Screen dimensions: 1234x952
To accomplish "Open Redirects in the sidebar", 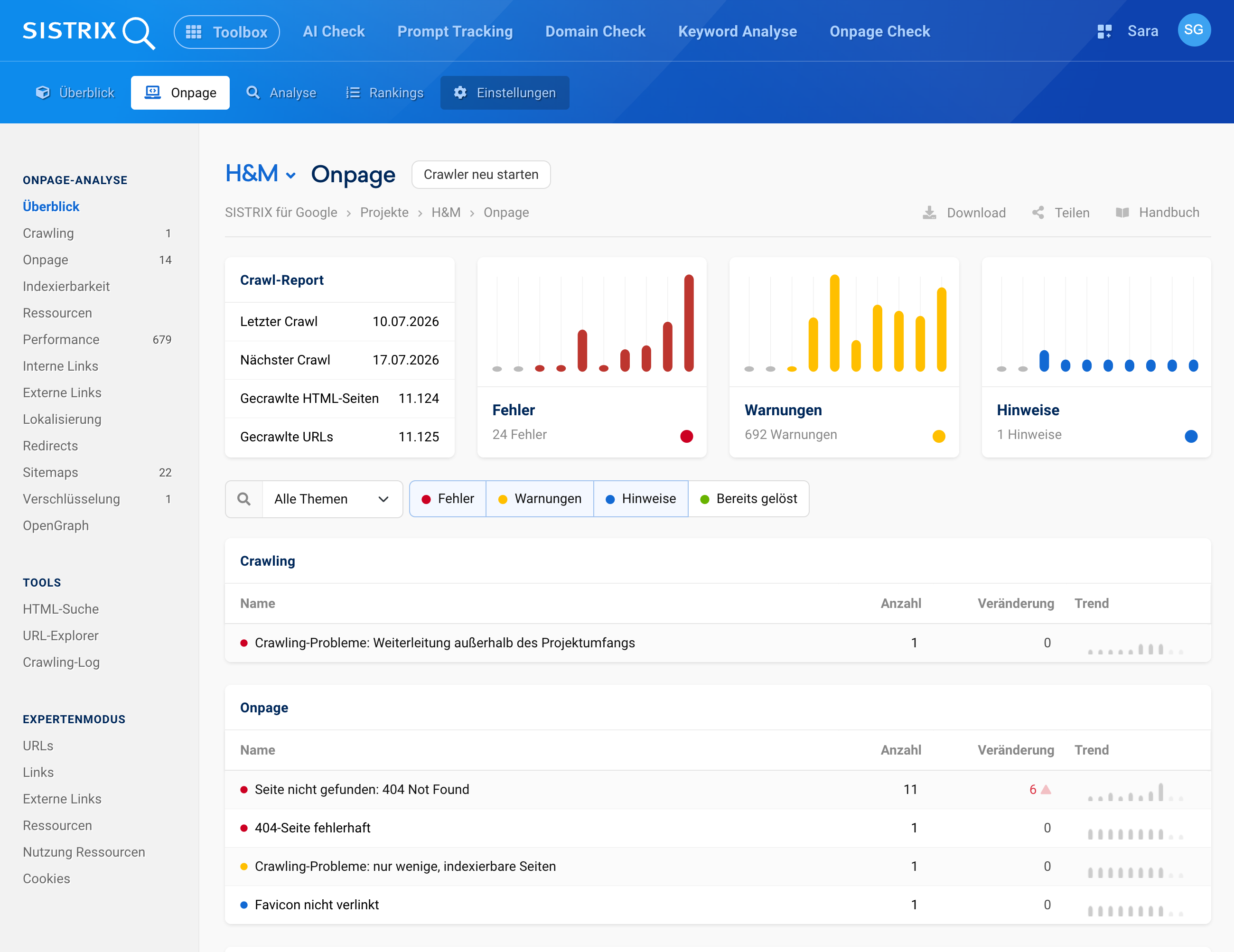I will point(50,446).
